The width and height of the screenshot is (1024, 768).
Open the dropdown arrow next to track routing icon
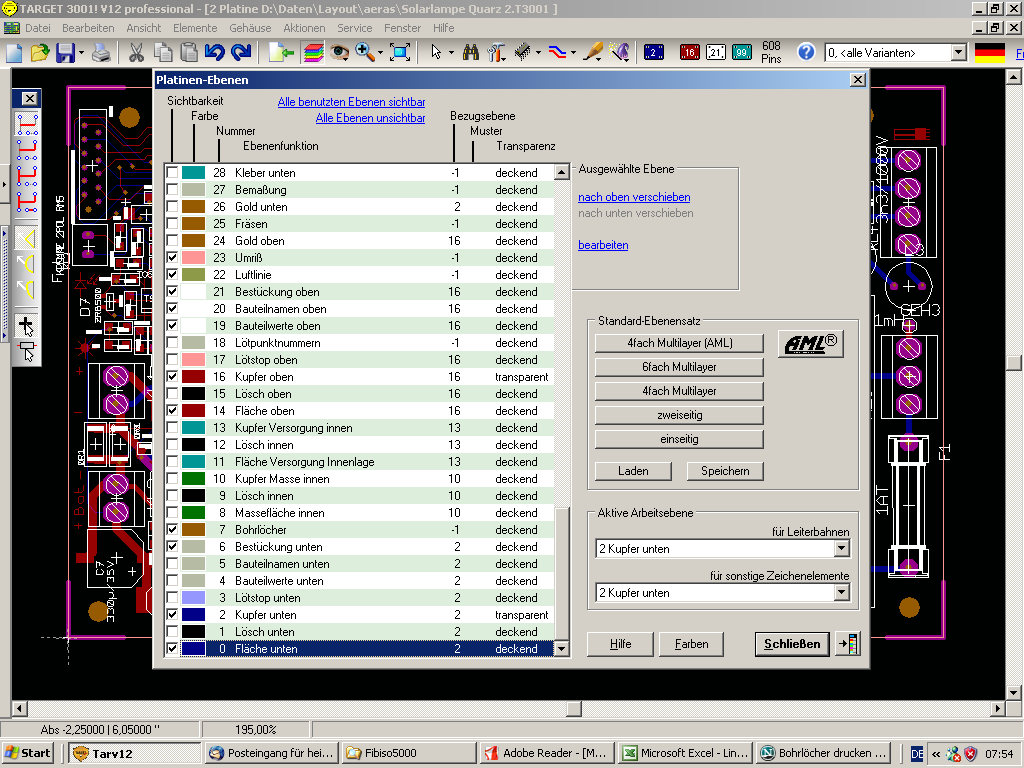pos(573,52)
